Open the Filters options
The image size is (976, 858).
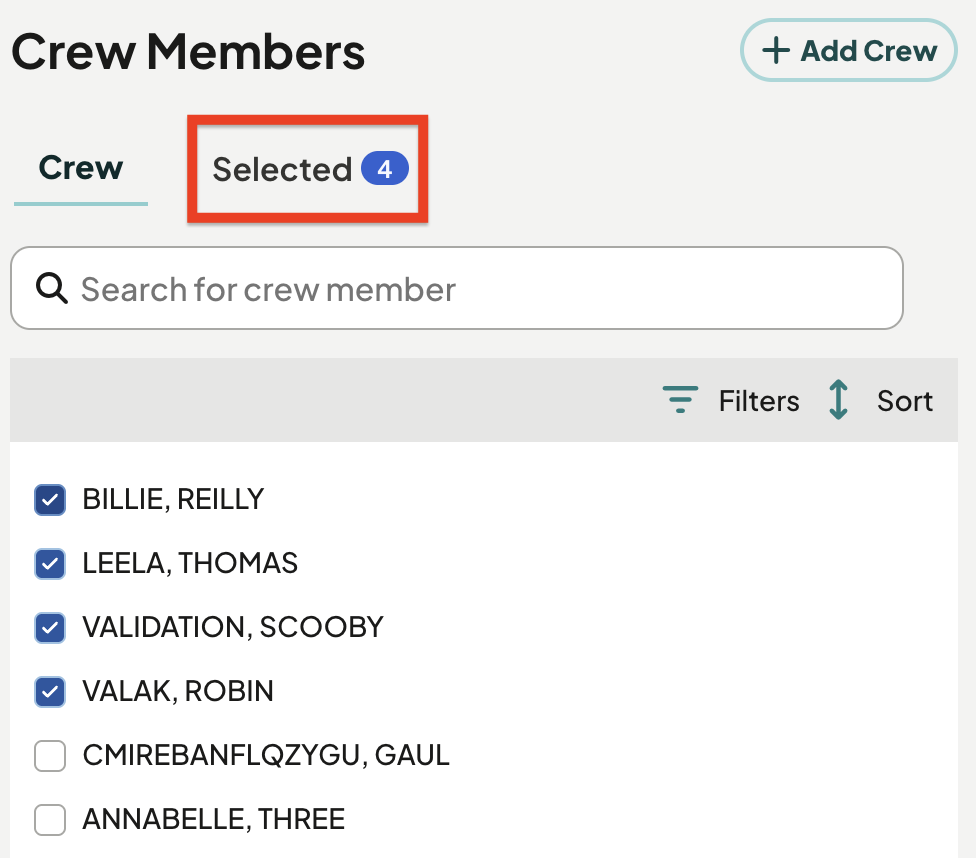(731, 400)
